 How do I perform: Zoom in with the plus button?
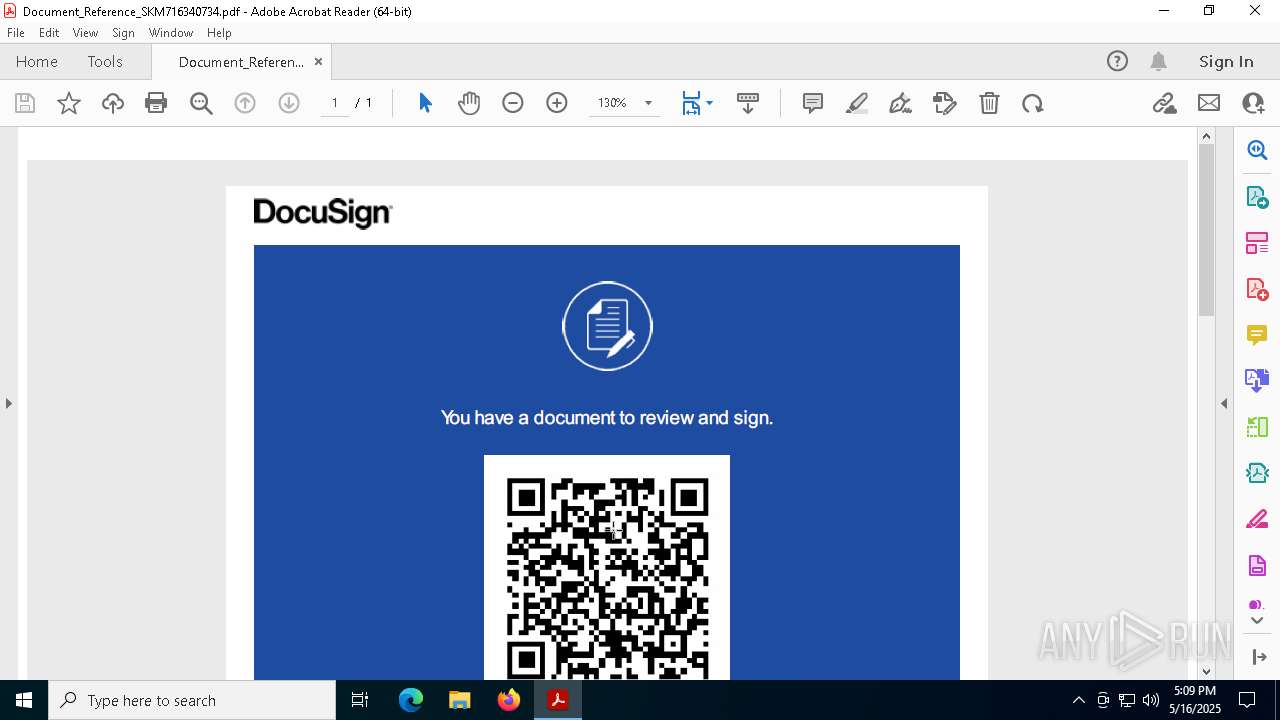tap(557, 103)
